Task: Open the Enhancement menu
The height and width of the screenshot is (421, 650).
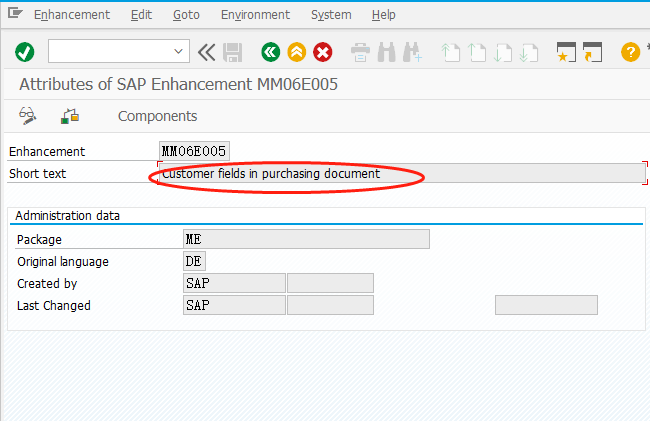Action: pos(72,15)
